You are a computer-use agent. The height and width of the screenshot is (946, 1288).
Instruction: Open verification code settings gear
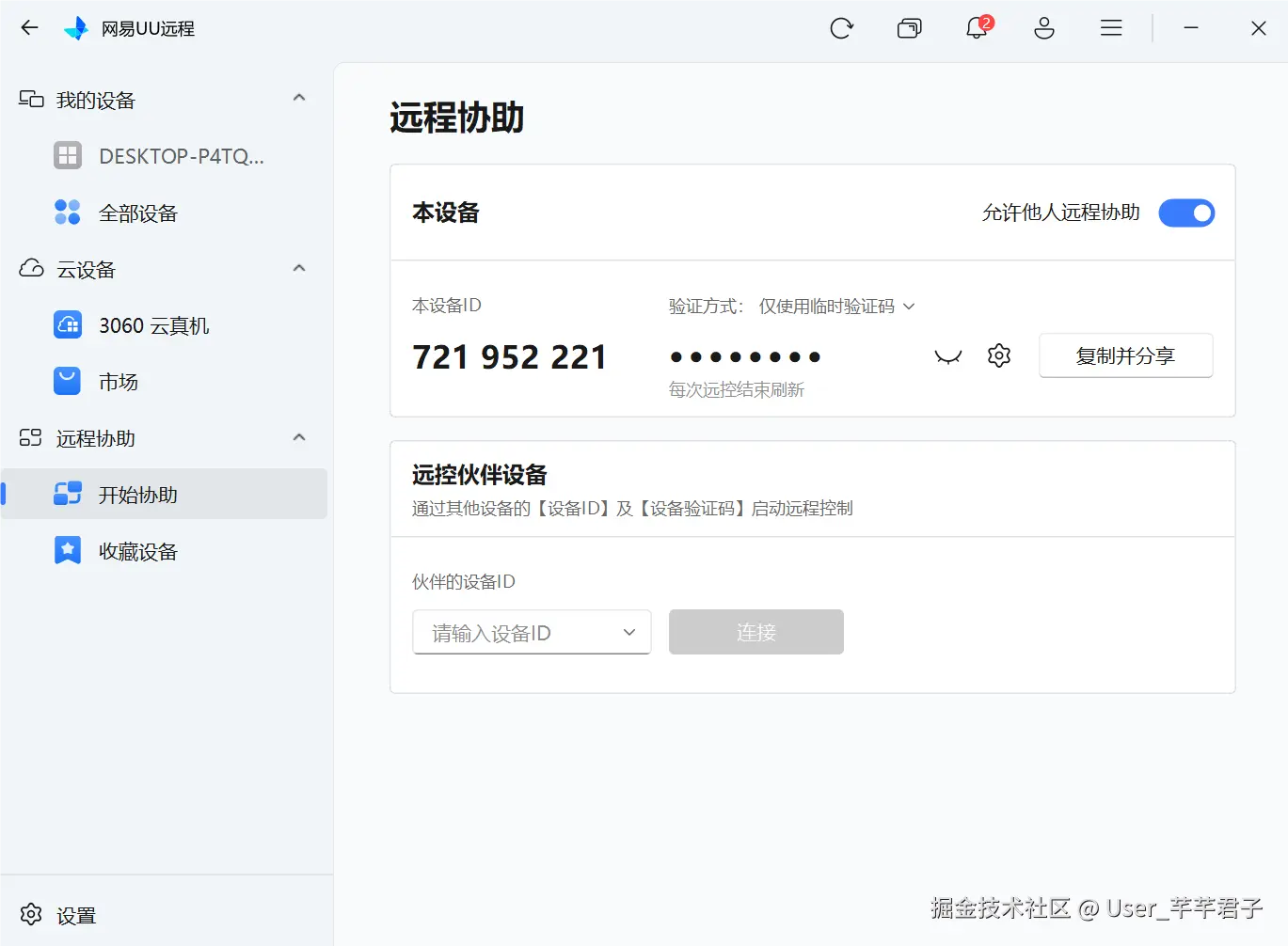pos(999,355)
